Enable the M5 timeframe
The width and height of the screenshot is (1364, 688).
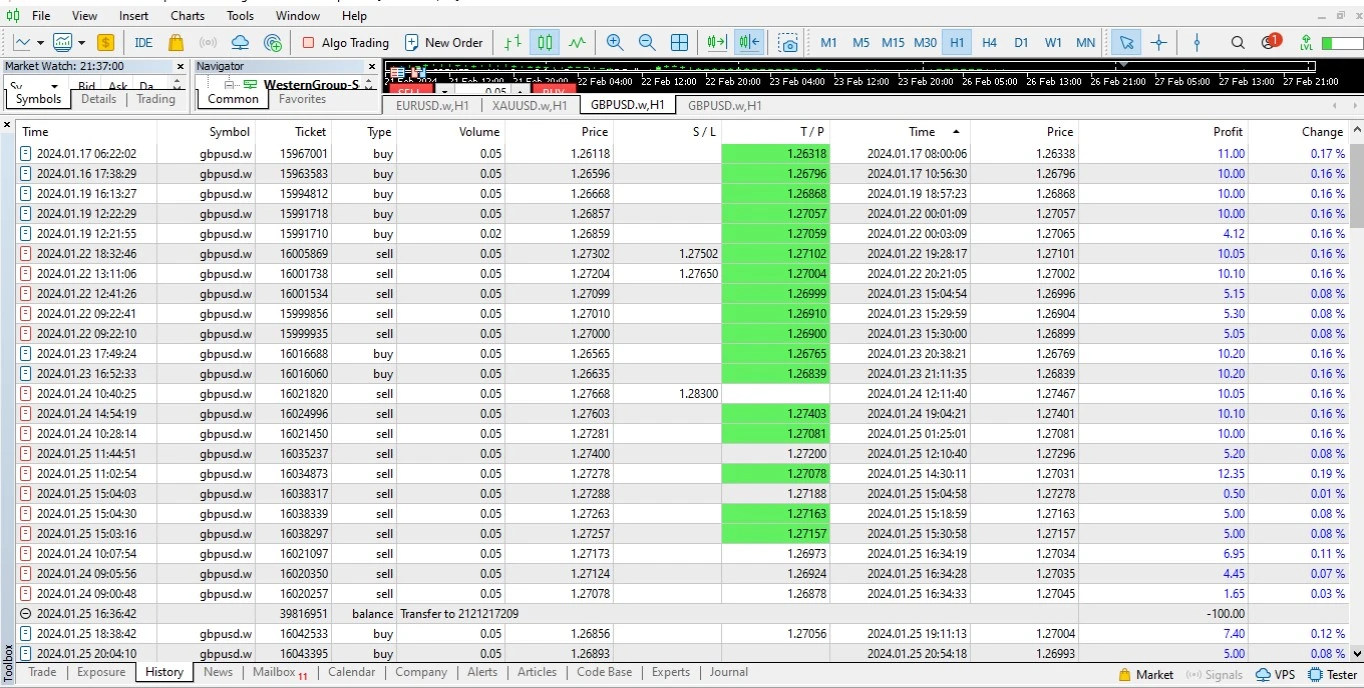861,42
